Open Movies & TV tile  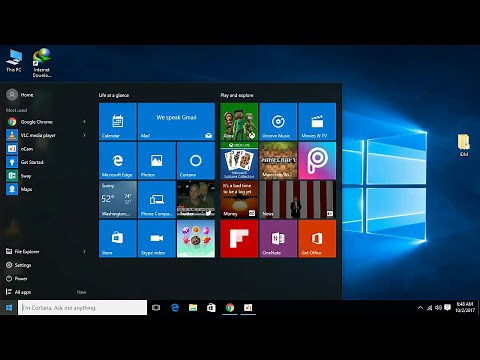317,121
